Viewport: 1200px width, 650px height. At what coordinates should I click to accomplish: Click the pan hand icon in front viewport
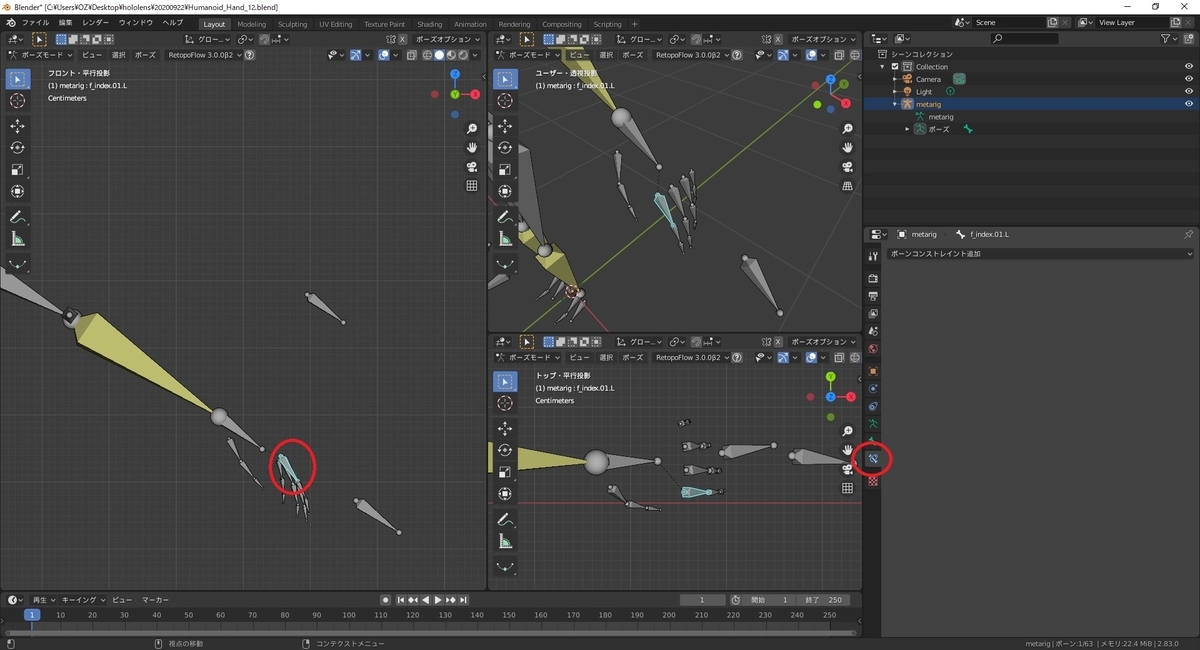tap(472, 148)
